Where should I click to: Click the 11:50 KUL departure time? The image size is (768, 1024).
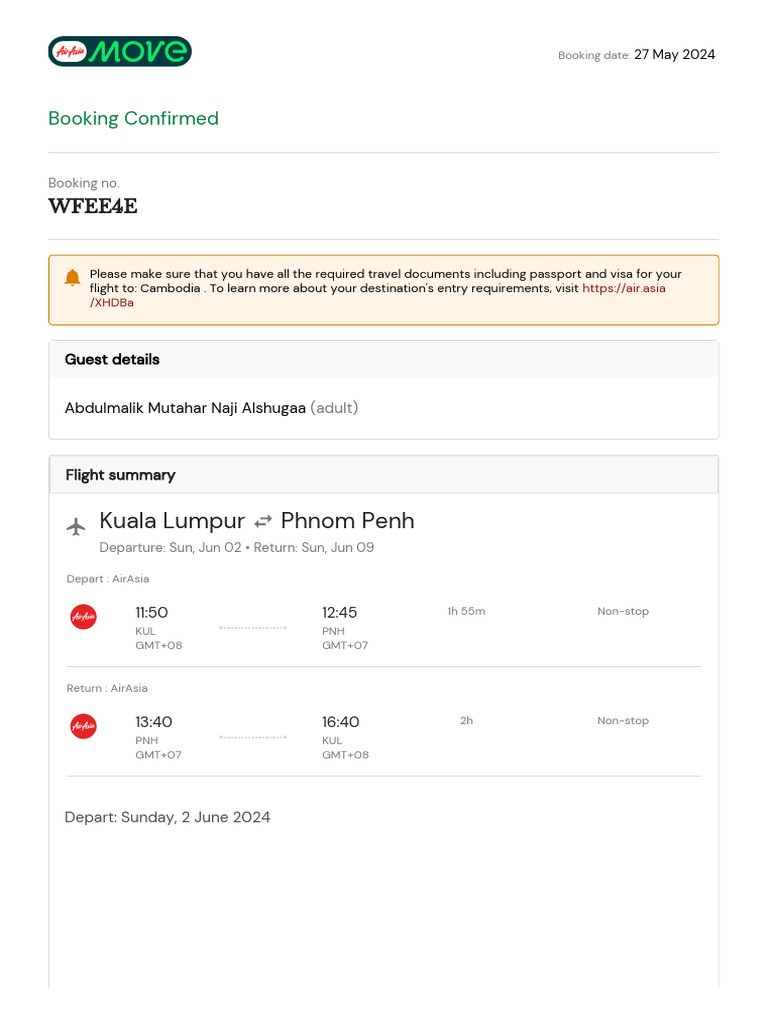152,613
